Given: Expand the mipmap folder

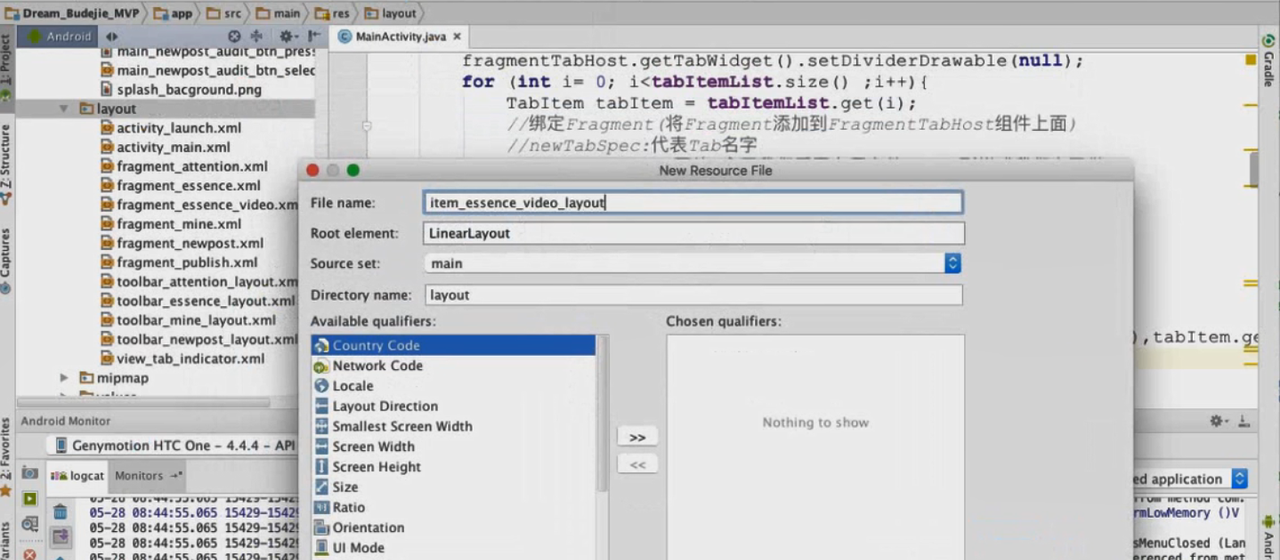Looking at the screenshot, I should (64, 378).
